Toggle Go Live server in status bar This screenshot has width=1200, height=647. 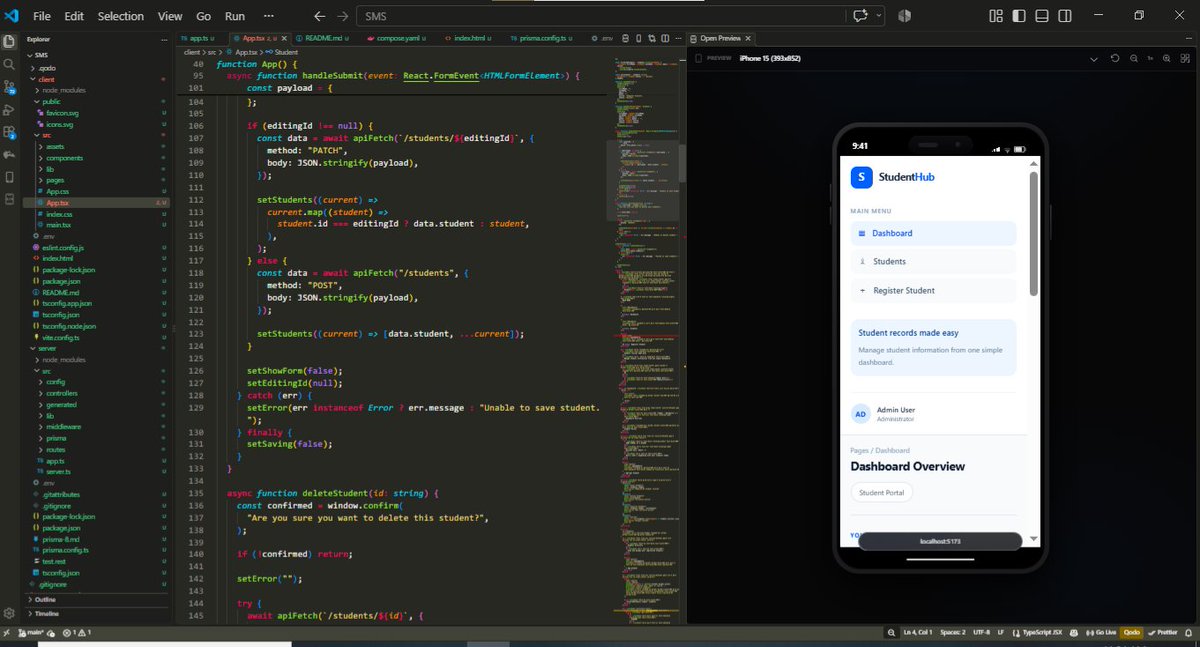pyautogui.click(x=1100, y=632)
